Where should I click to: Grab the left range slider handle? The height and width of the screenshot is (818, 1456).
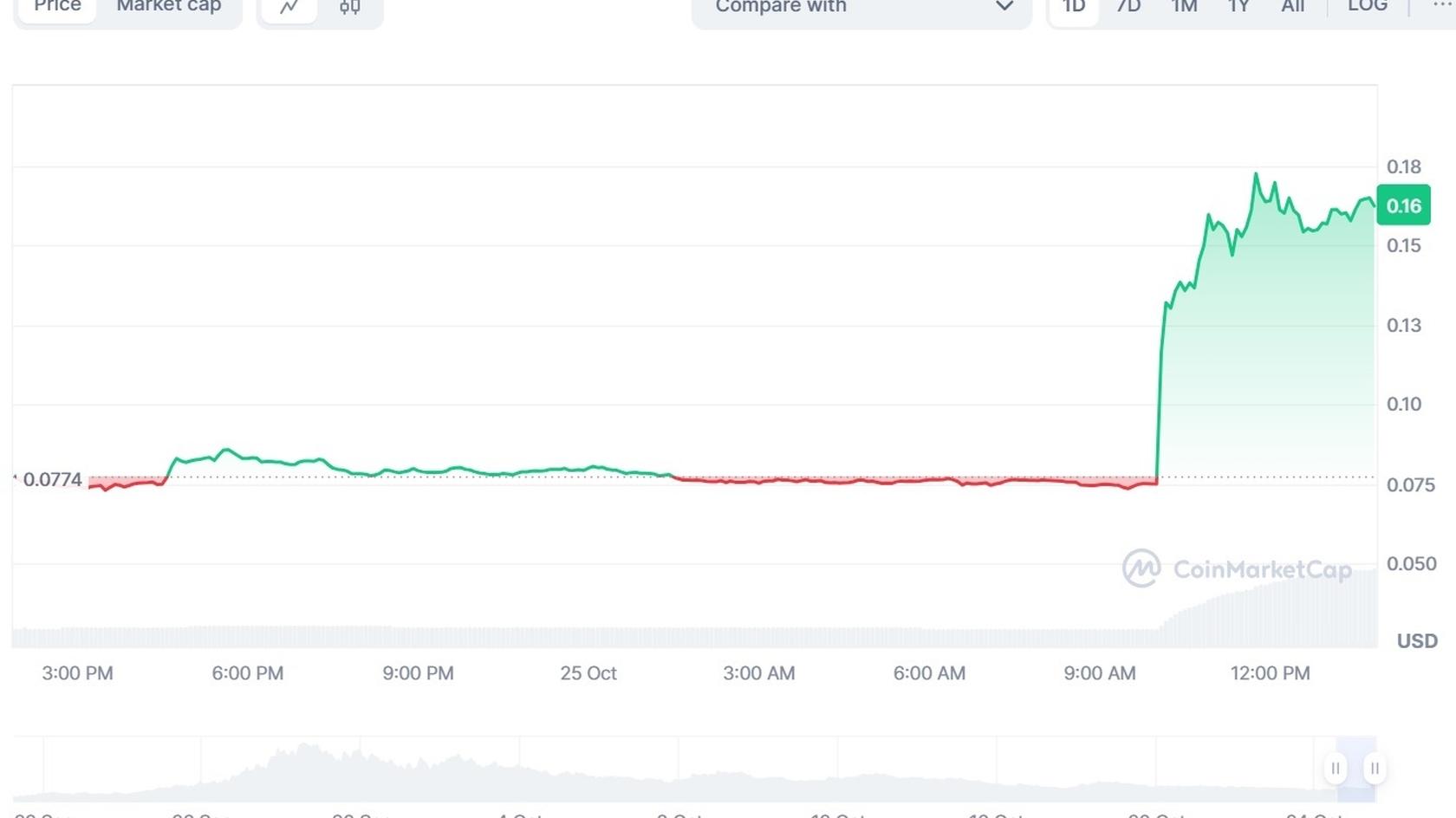pyautogui.click(x=1336, y=768)
